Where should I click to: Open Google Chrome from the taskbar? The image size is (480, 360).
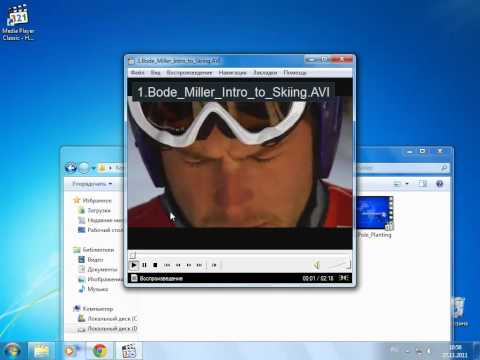click(99, 351)
